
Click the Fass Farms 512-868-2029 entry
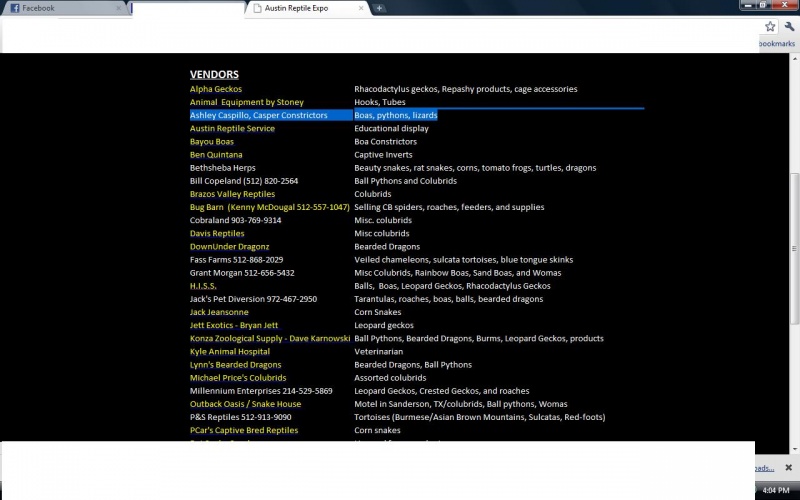(x=236, y=260)
